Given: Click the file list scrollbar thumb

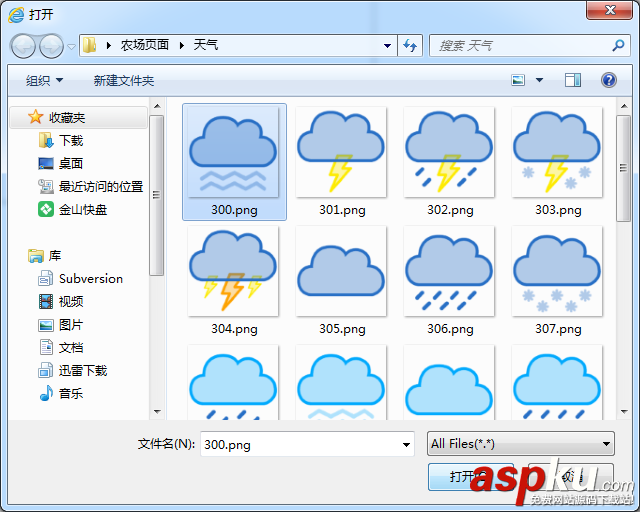Looking at the screenshot, I should pos(623,168).
